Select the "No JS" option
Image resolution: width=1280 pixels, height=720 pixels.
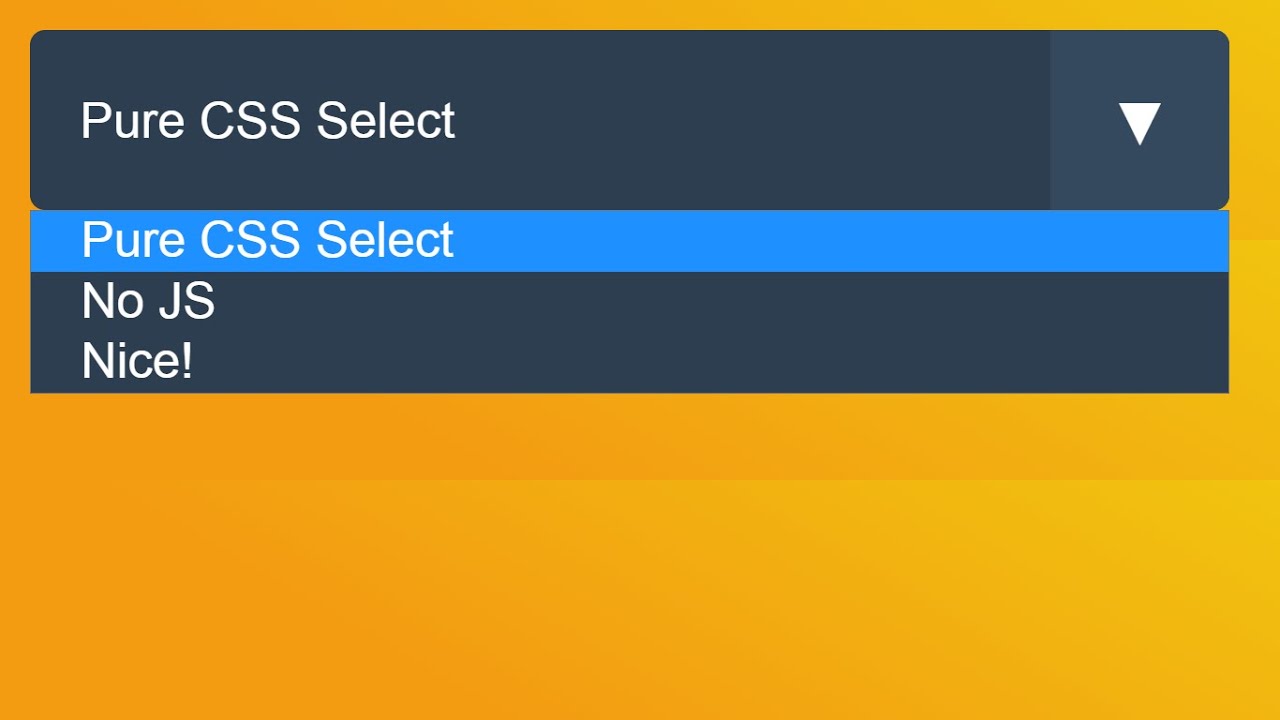[x=148, y=301]
